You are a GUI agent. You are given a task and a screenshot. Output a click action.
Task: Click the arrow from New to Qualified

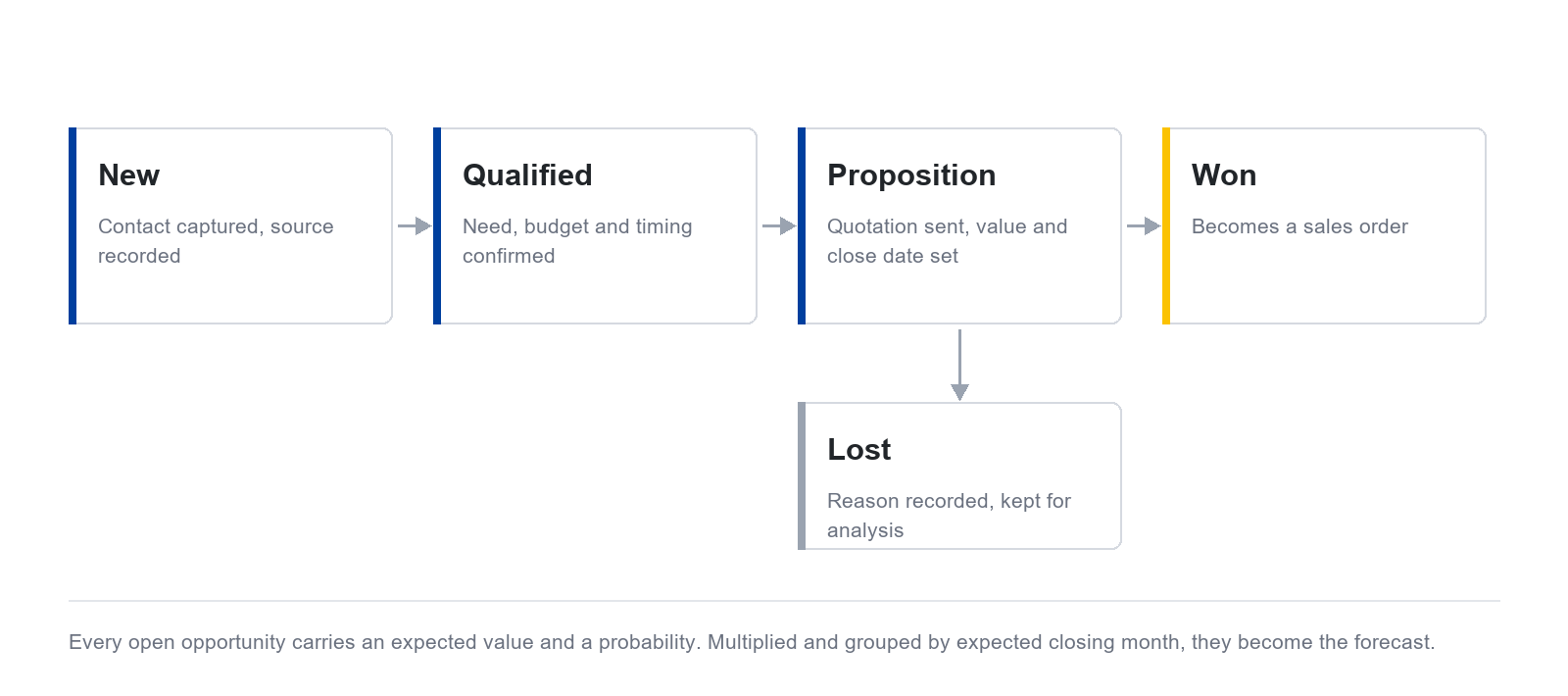coord(415,226)
